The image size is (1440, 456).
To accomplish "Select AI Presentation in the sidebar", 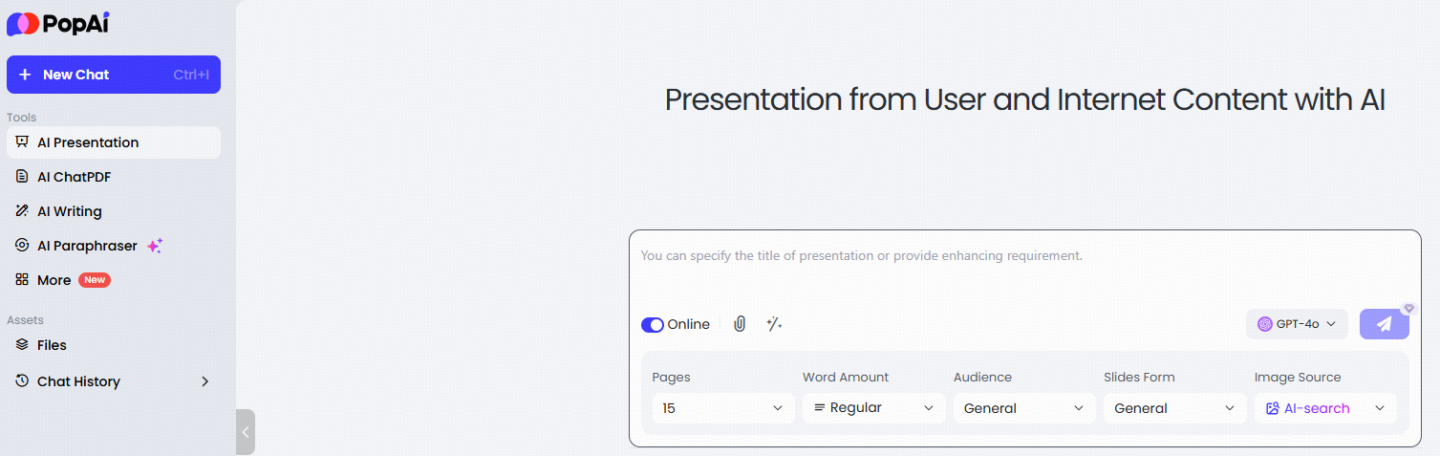I will (x=113, y=142).
